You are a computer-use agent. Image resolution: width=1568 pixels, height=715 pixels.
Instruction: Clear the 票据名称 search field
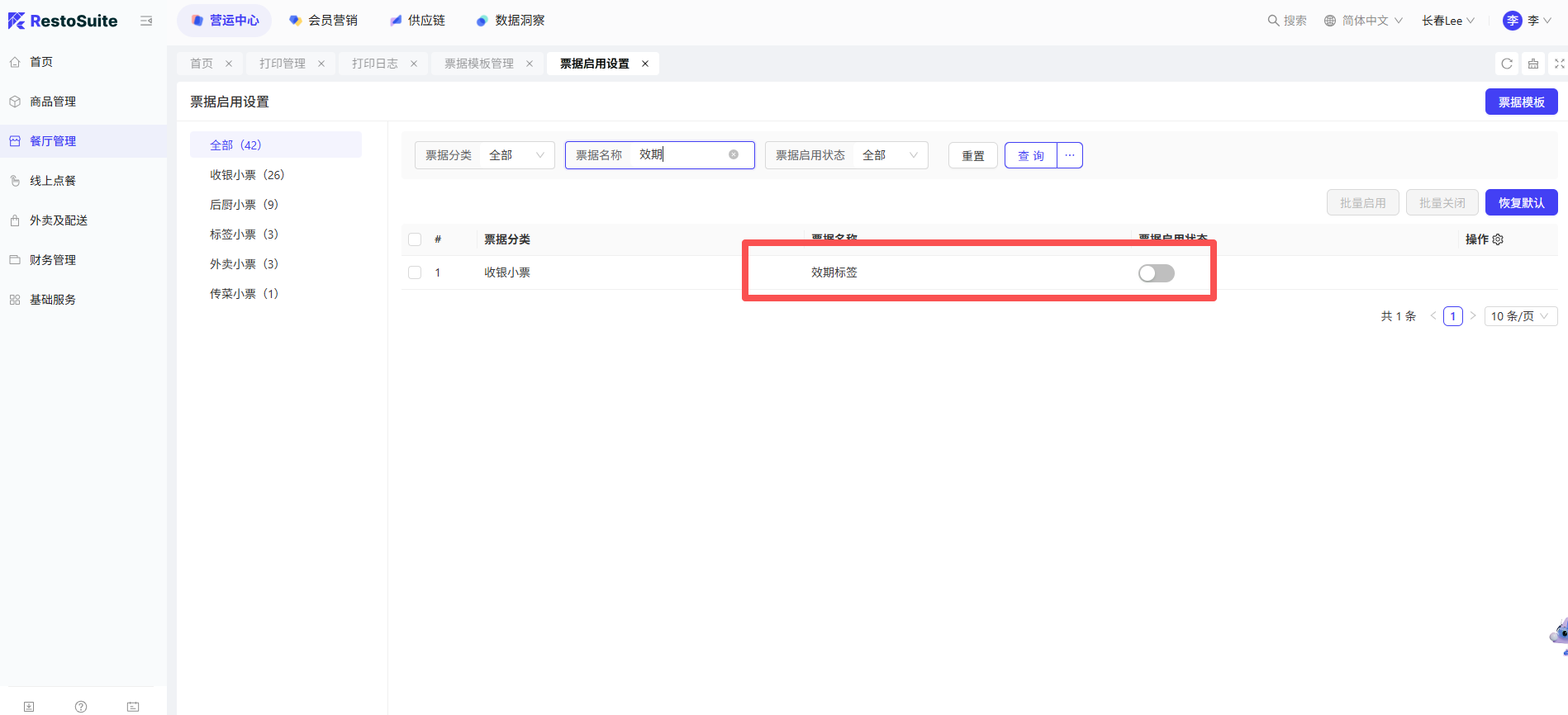coord(734,154)
